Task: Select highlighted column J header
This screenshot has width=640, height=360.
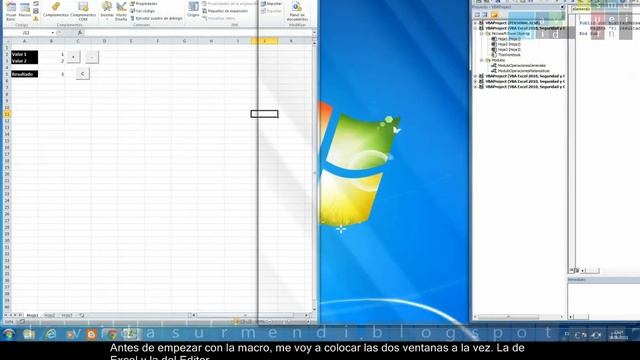Action: pos(264,41)
